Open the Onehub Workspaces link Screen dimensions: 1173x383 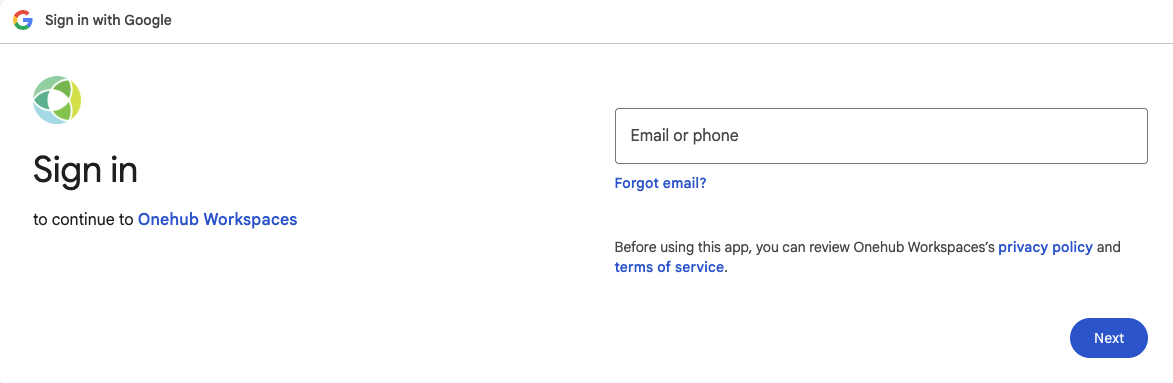[218, 219]
